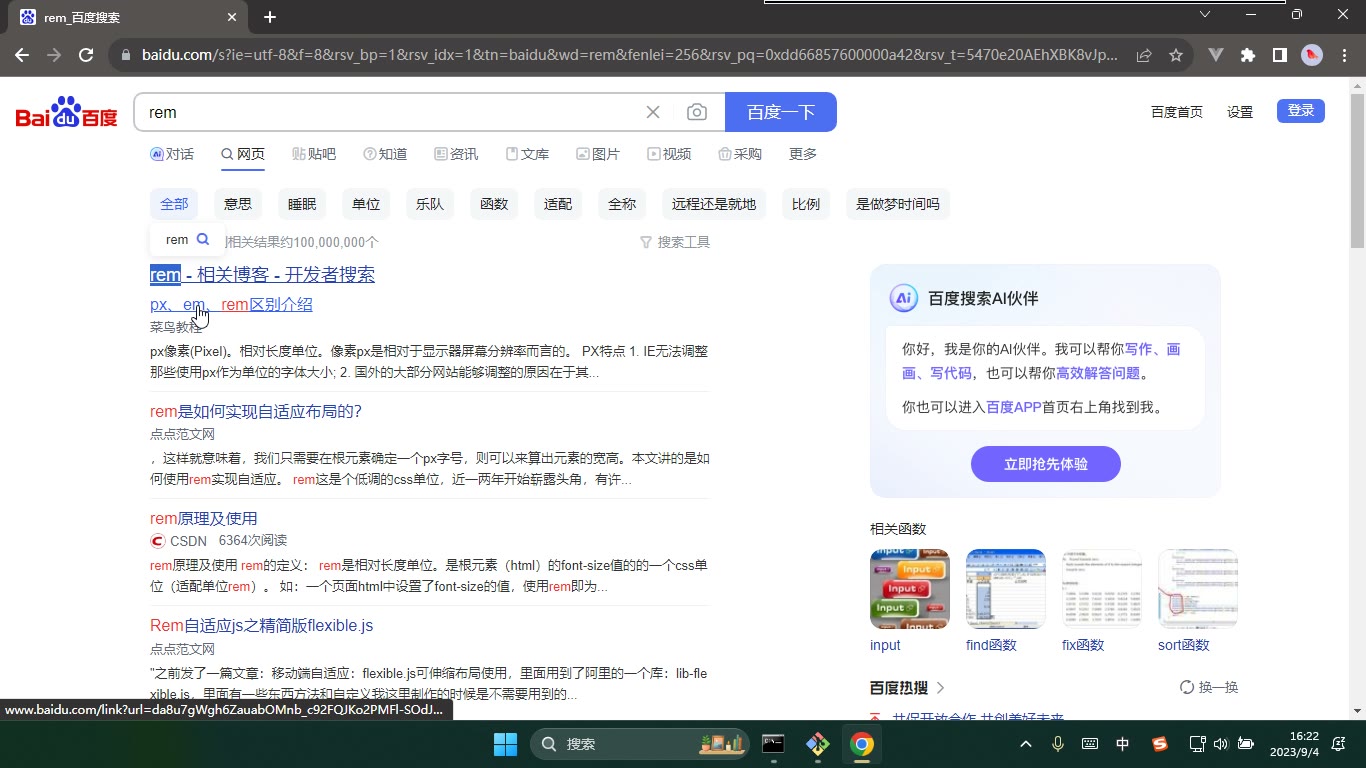
Task: Show hidden tray icons chevron
Action: pyautogui.click(x=1025, y=744)
